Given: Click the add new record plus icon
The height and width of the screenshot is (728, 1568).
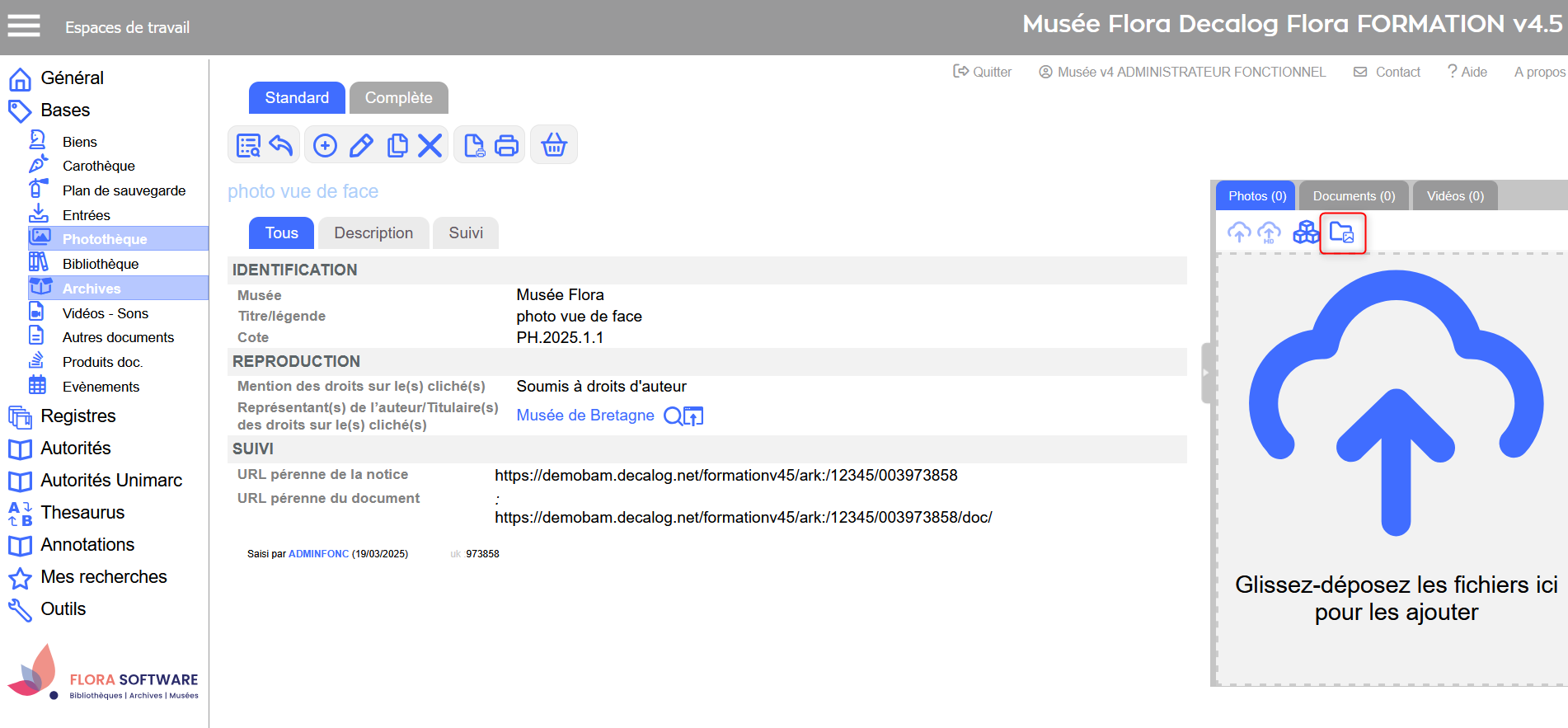Looking at the screenshot, I should tap(325, 146).
